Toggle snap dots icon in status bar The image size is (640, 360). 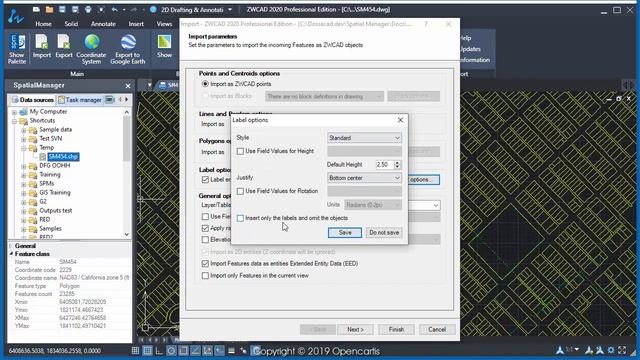pos(136,350)
